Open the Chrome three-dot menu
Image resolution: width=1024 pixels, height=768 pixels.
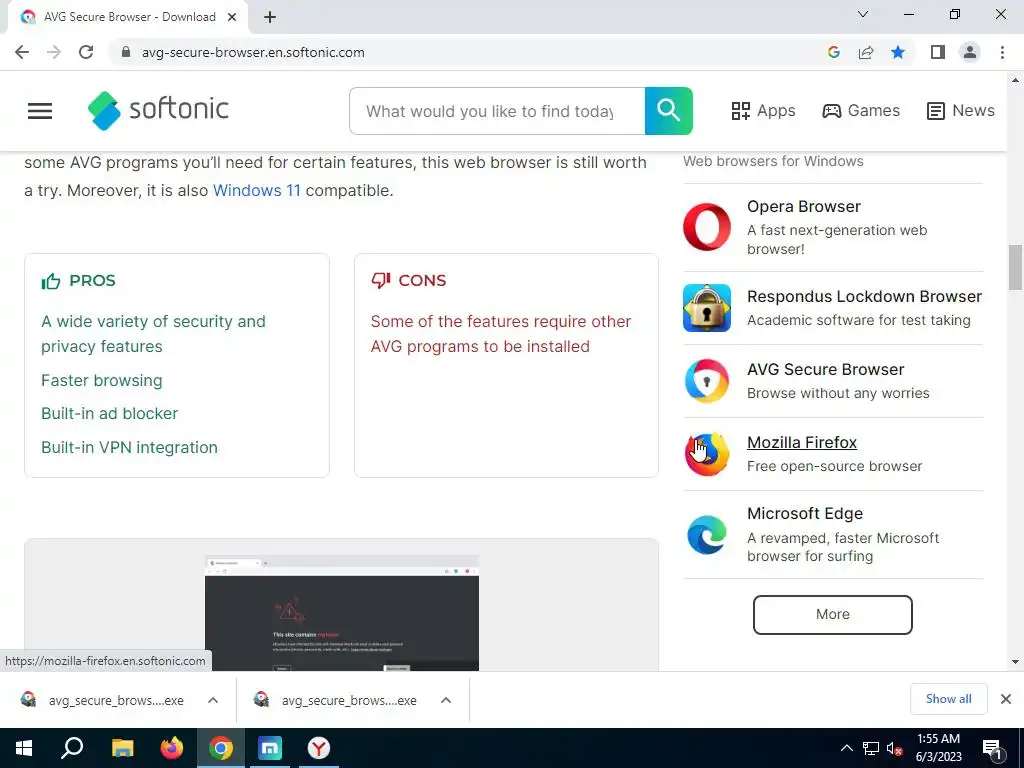[x=1002, y=52]
